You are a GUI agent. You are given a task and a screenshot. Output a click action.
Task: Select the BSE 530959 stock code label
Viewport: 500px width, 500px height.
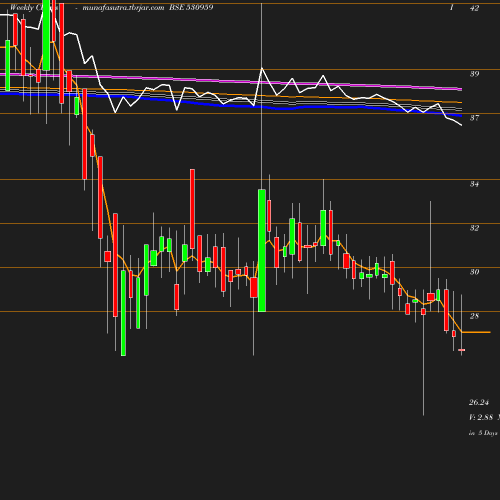point(191,7)
